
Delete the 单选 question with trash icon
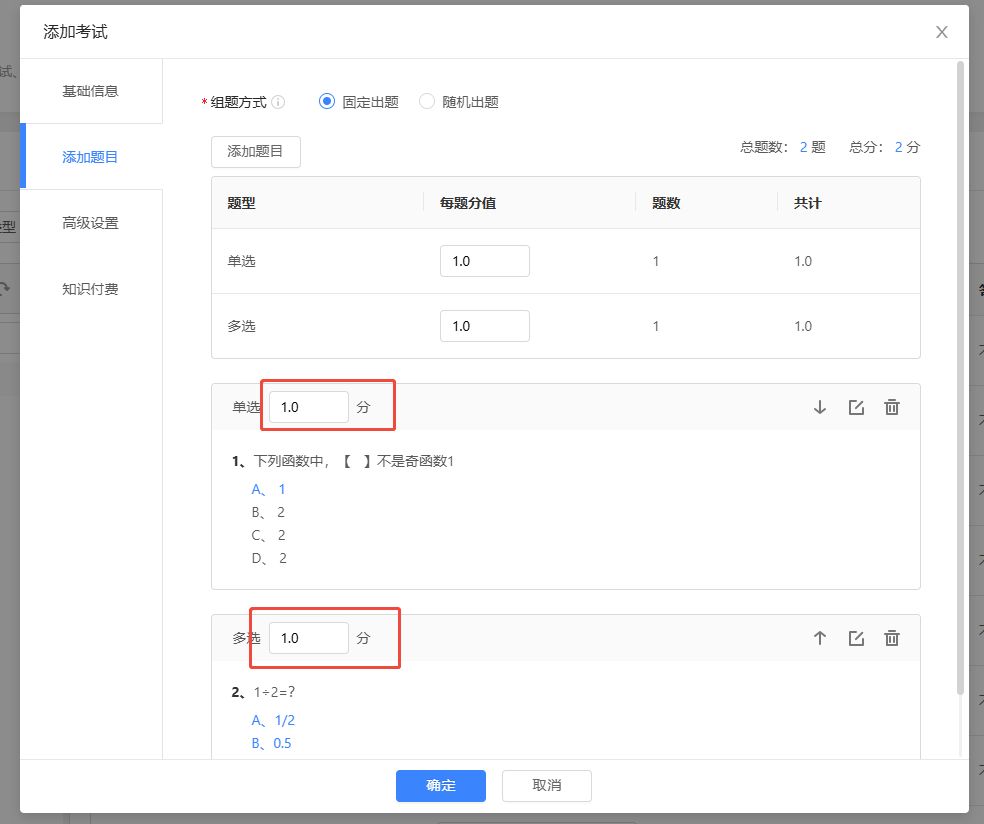892,407
